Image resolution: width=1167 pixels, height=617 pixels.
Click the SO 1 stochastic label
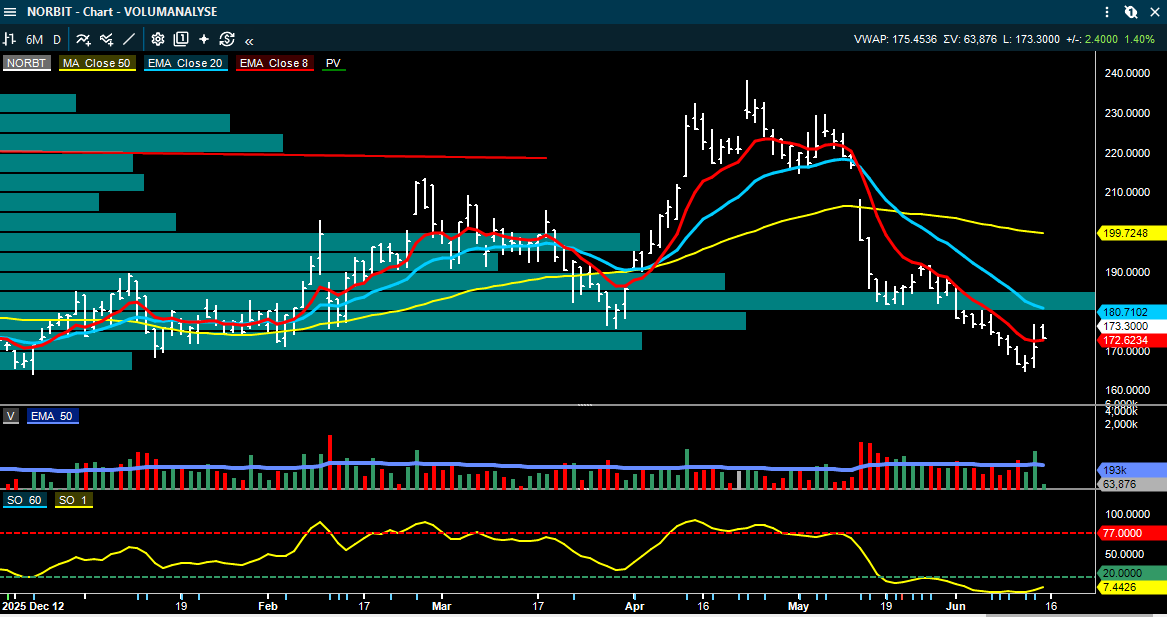tap(73, 500)
